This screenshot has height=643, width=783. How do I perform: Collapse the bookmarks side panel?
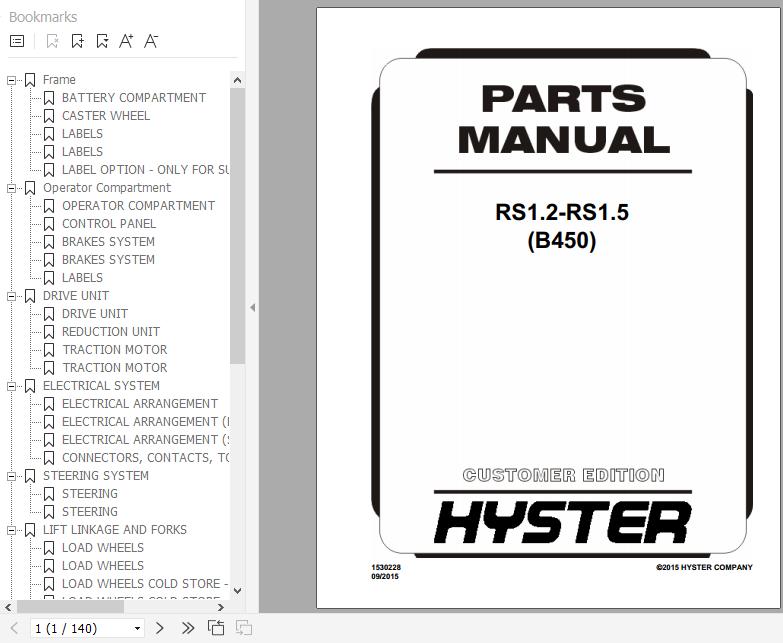coord(253,308)
